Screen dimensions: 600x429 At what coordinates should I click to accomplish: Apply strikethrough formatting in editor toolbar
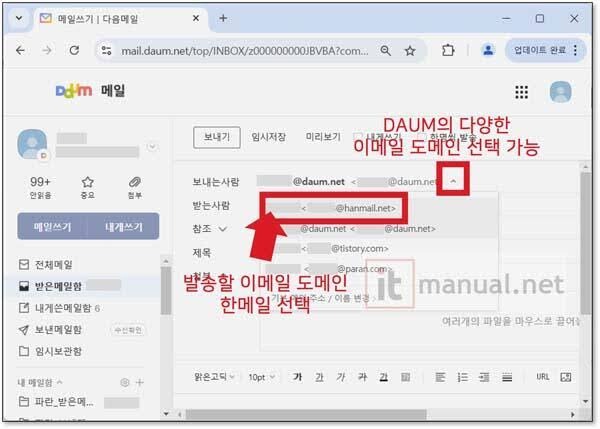362,377
